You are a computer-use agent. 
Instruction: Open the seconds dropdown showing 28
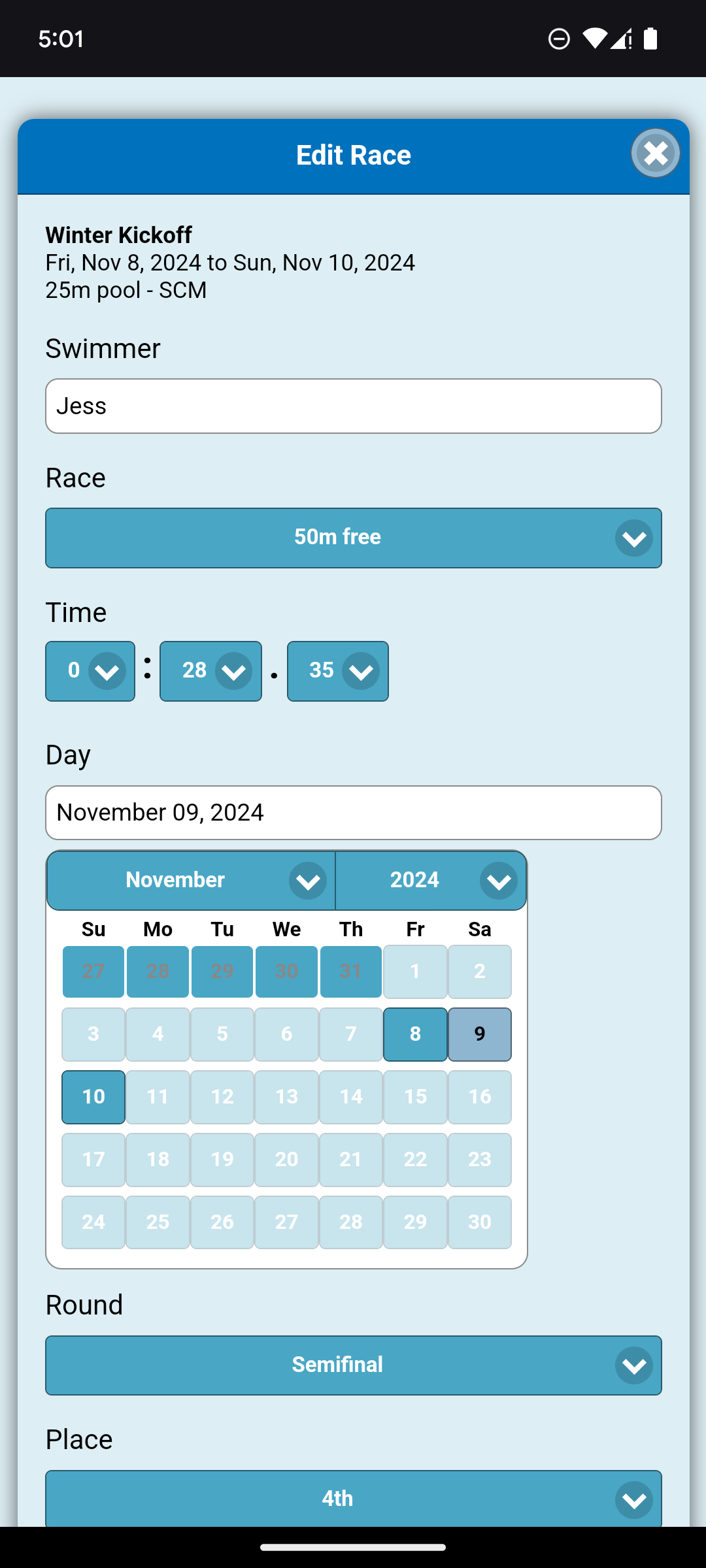[210, 671]
